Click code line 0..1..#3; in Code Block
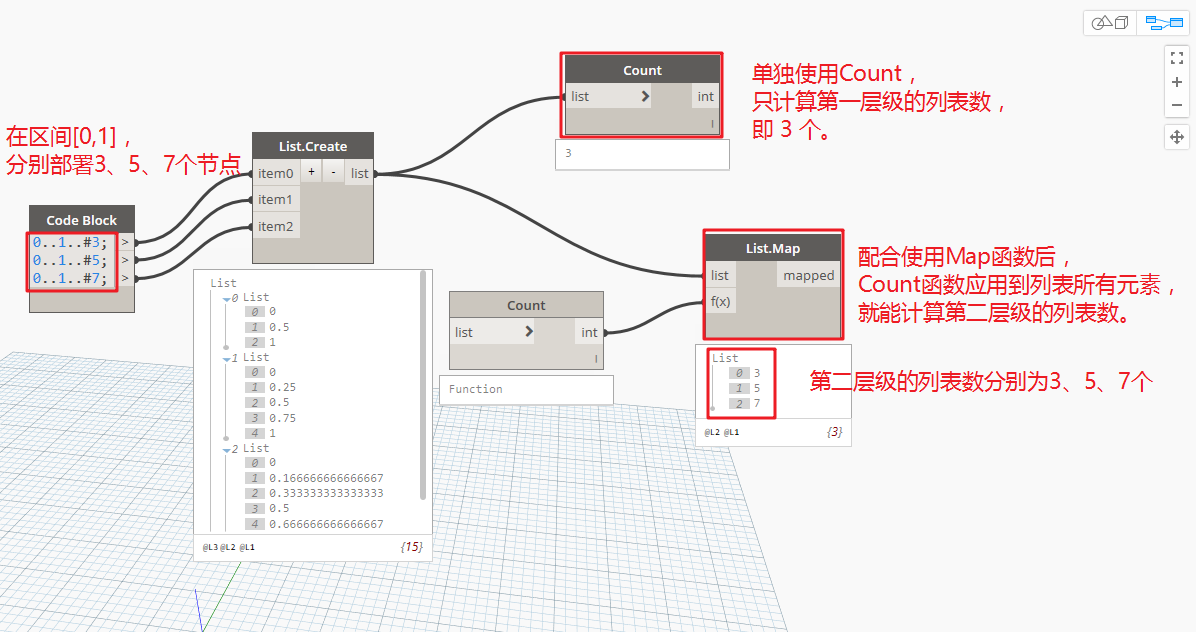1196x632 pixels. [70, 242]
